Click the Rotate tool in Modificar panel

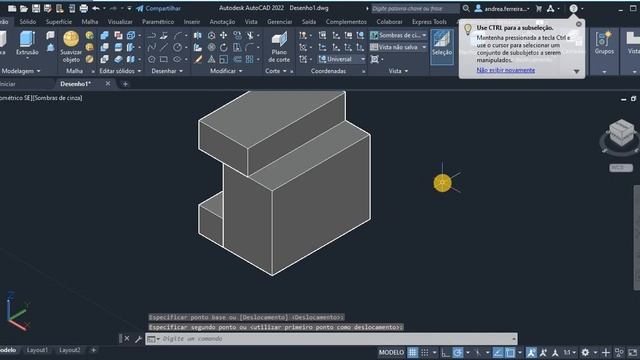click(x=224, y=47)
